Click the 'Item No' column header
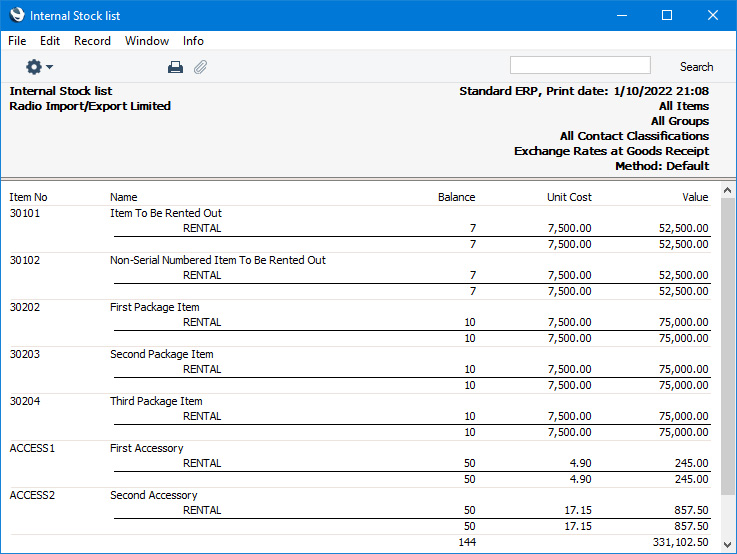This screenshot has width=737, height=554. pyautogui.click(x=28, y=197)
